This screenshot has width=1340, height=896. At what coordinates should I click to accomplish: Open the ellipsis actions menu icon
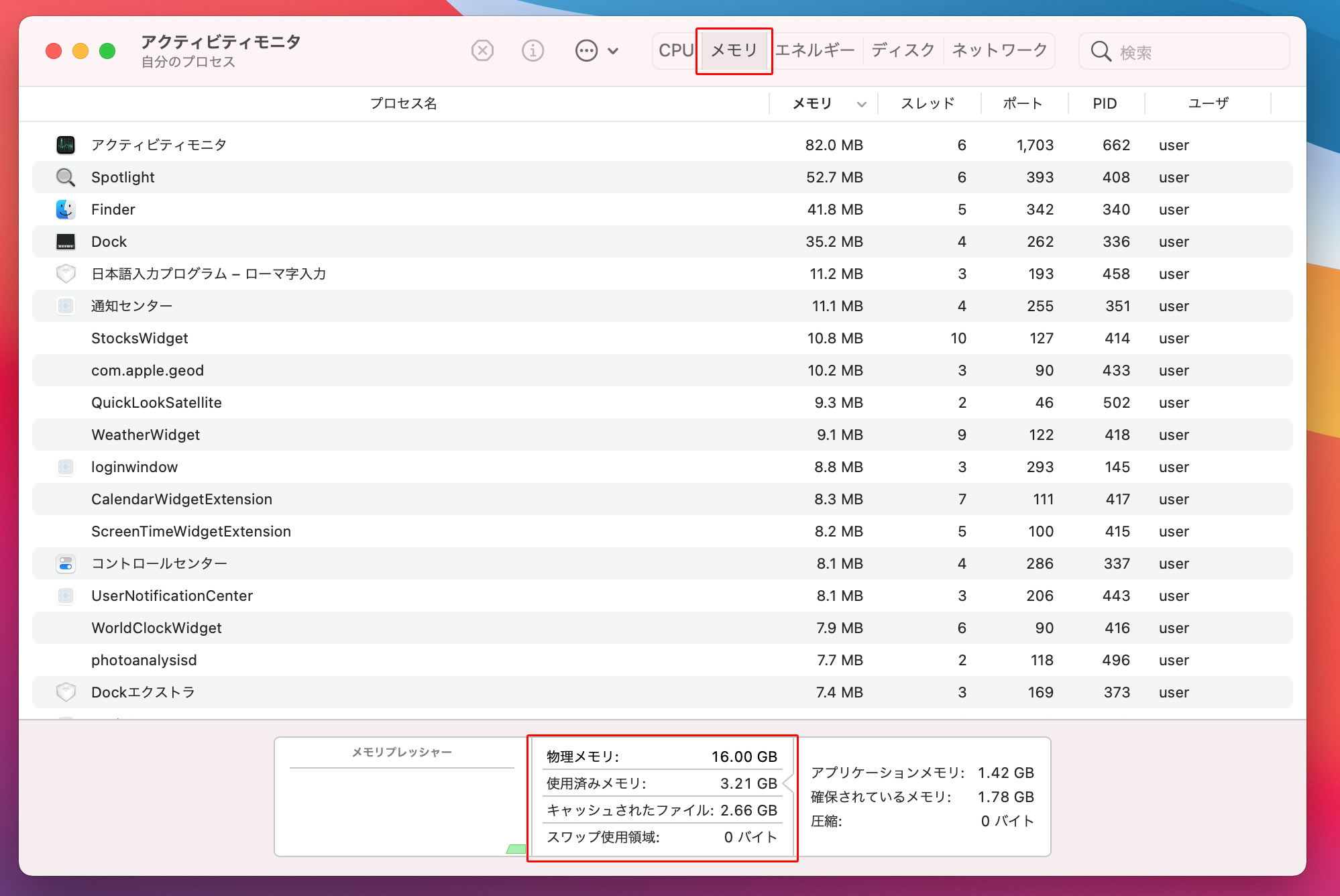(586, 50)
